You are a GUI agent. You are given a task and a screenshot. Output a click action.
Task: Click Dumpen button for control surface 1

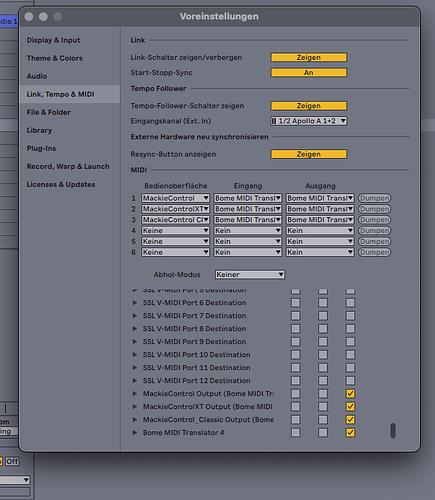375,198
